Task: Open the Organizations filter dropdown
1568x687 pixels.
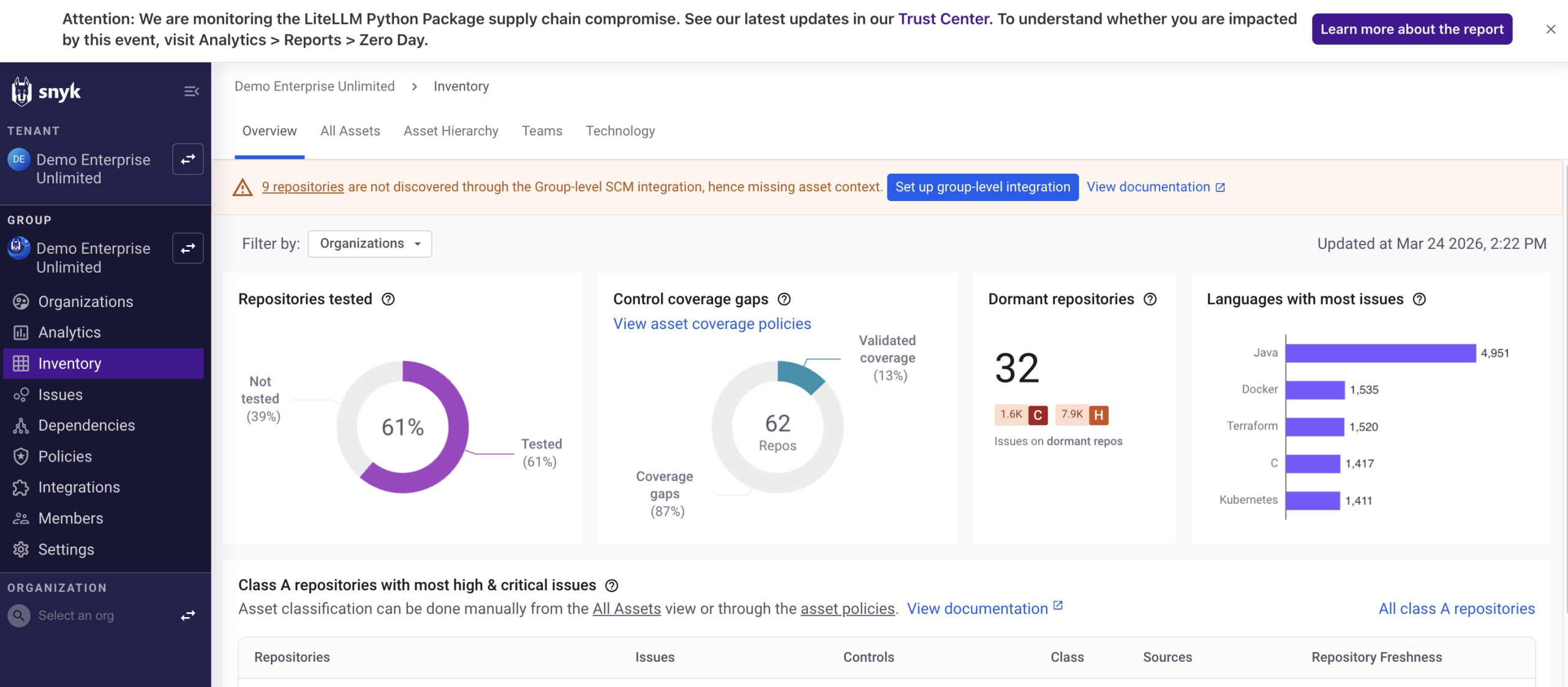Action: (369, 243)
